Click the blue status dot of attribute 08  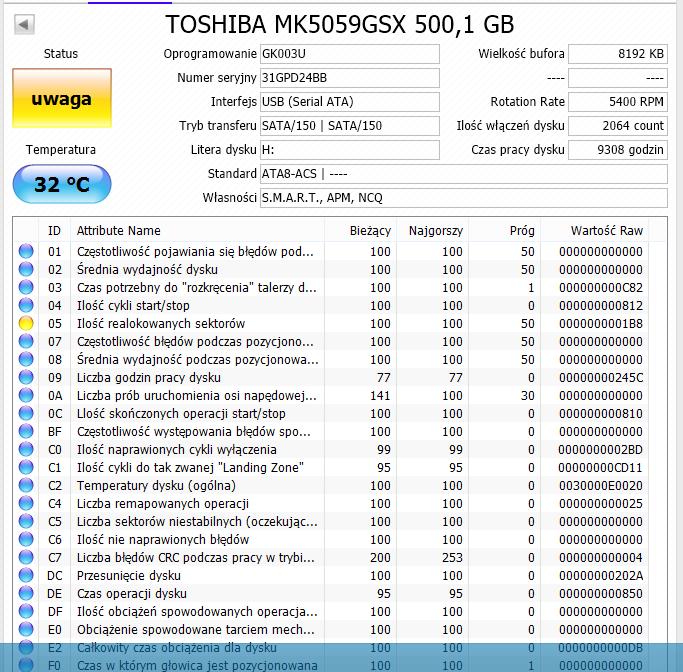click(x=26, y=359)
